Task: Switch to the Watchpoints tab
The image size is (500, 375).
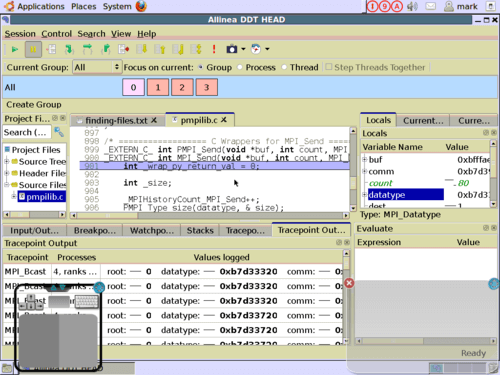Action: click(152, 230)
